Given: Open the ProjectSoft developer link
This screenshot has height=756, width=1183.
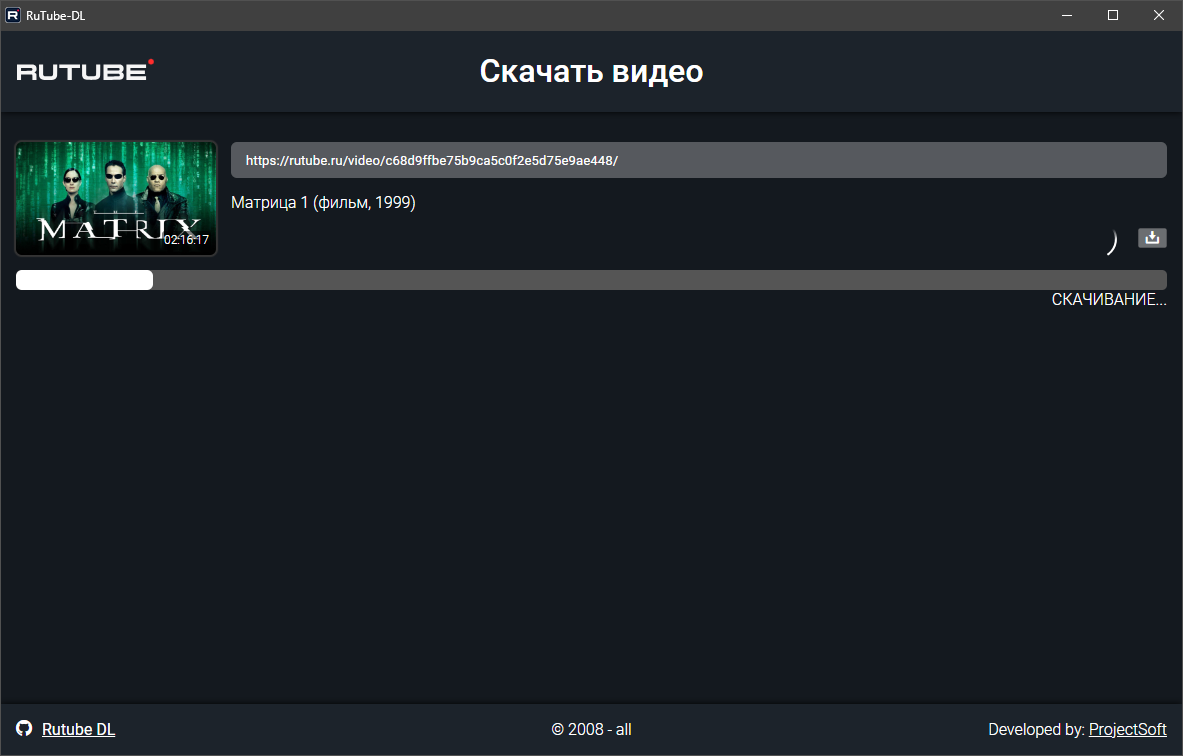Looking at the screenshot, I should pyautogui.click(x=1127, y=729).
